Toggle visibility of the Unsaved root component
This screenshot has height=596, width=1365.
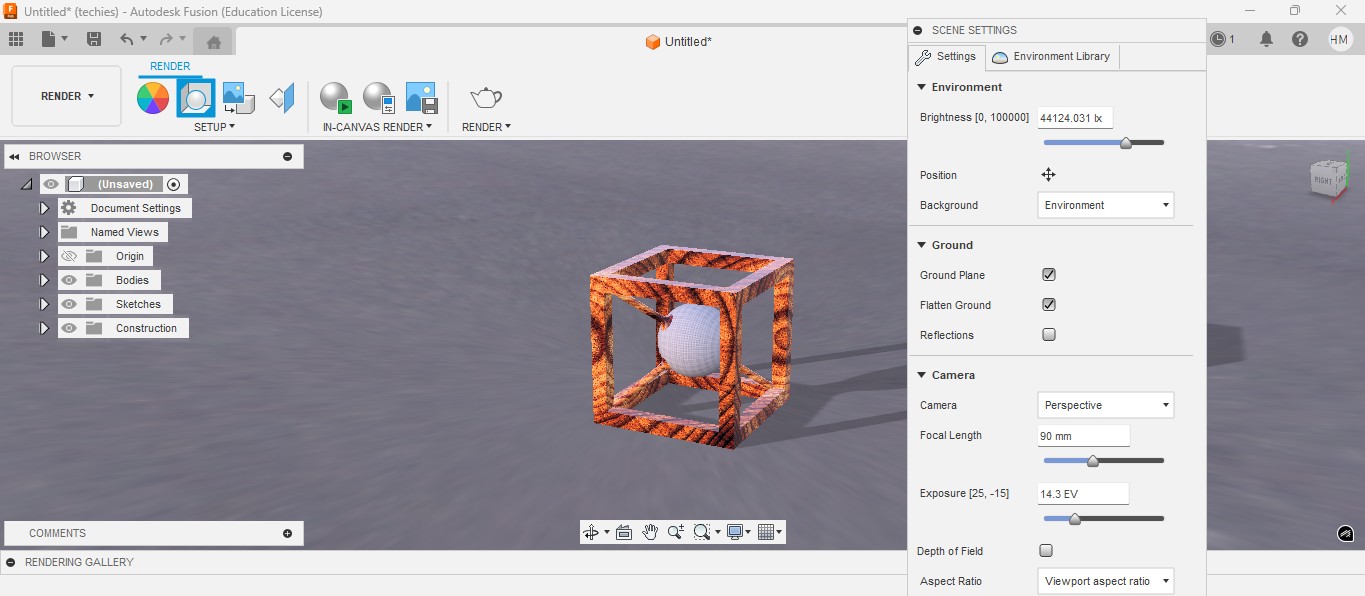(51, 184)
